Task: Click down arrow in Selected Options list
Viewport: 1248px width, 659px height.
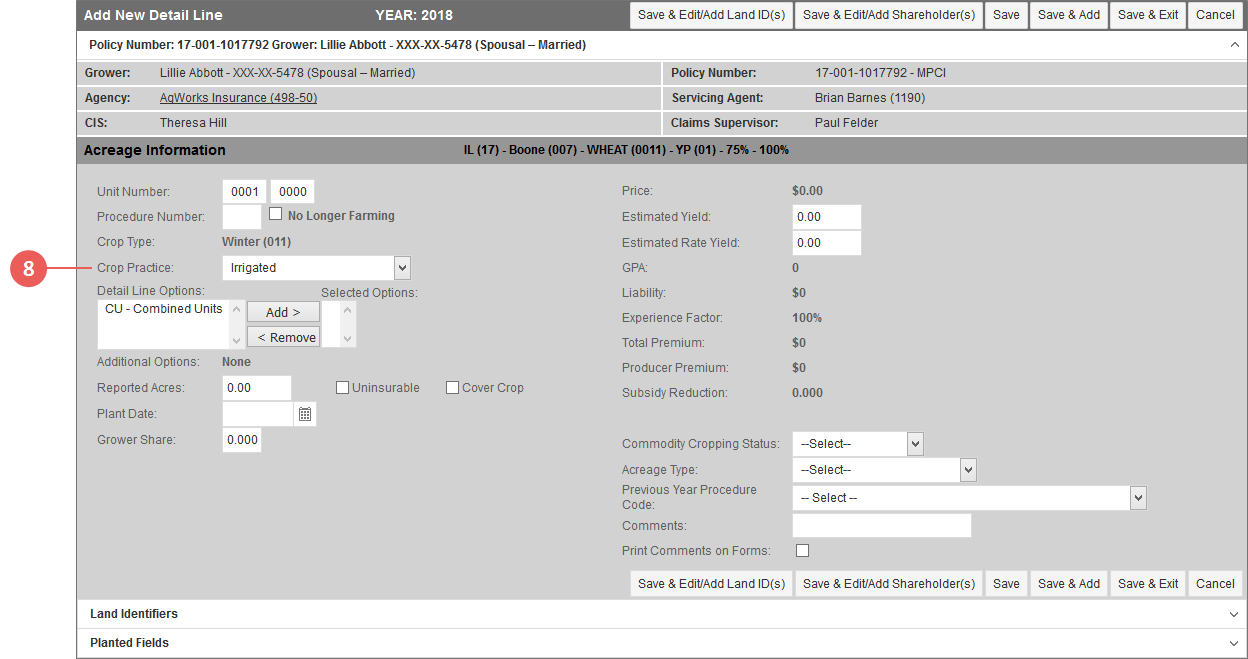Action: (x=348, y=338)
